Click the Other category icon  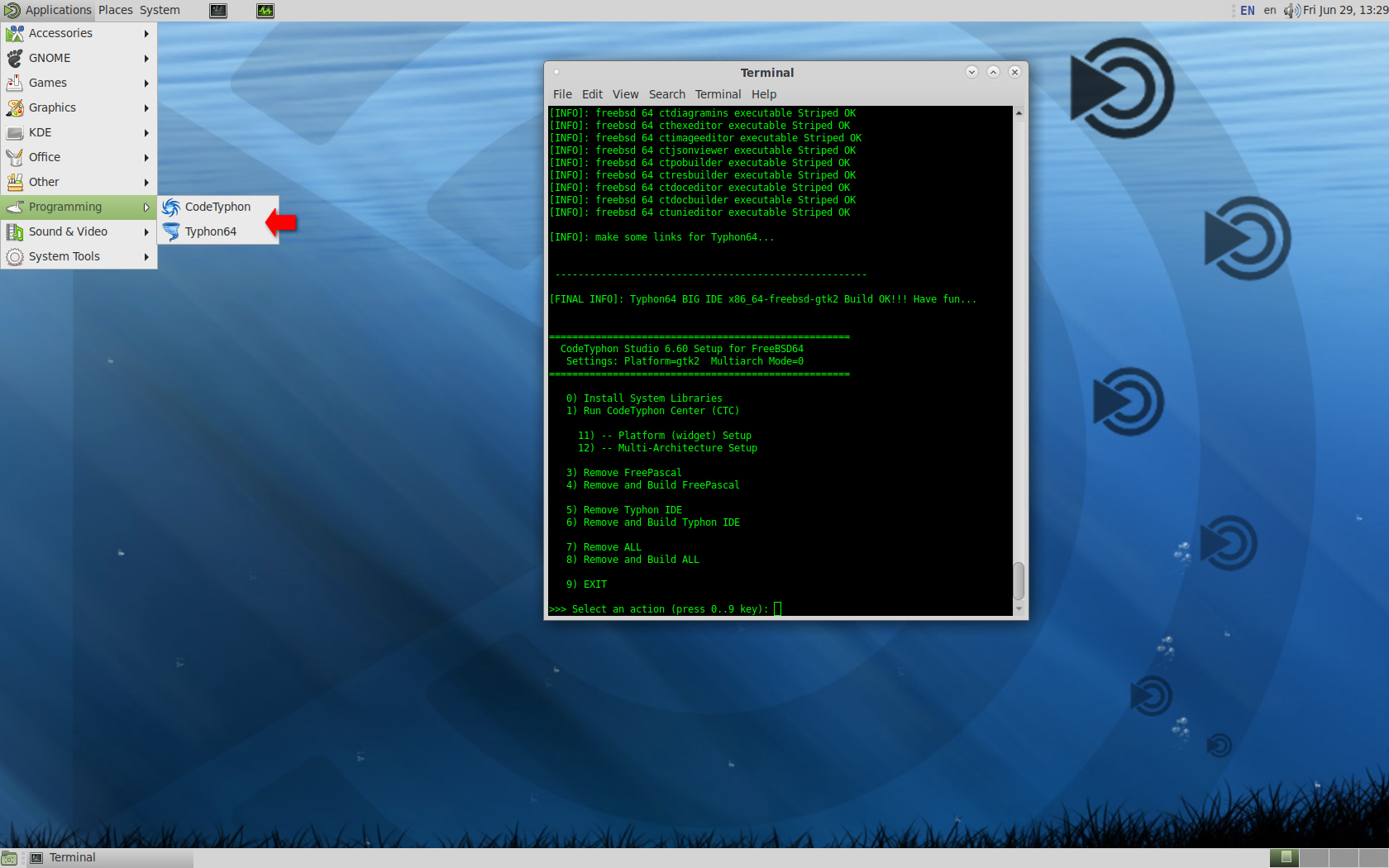(x=15, y=182)
